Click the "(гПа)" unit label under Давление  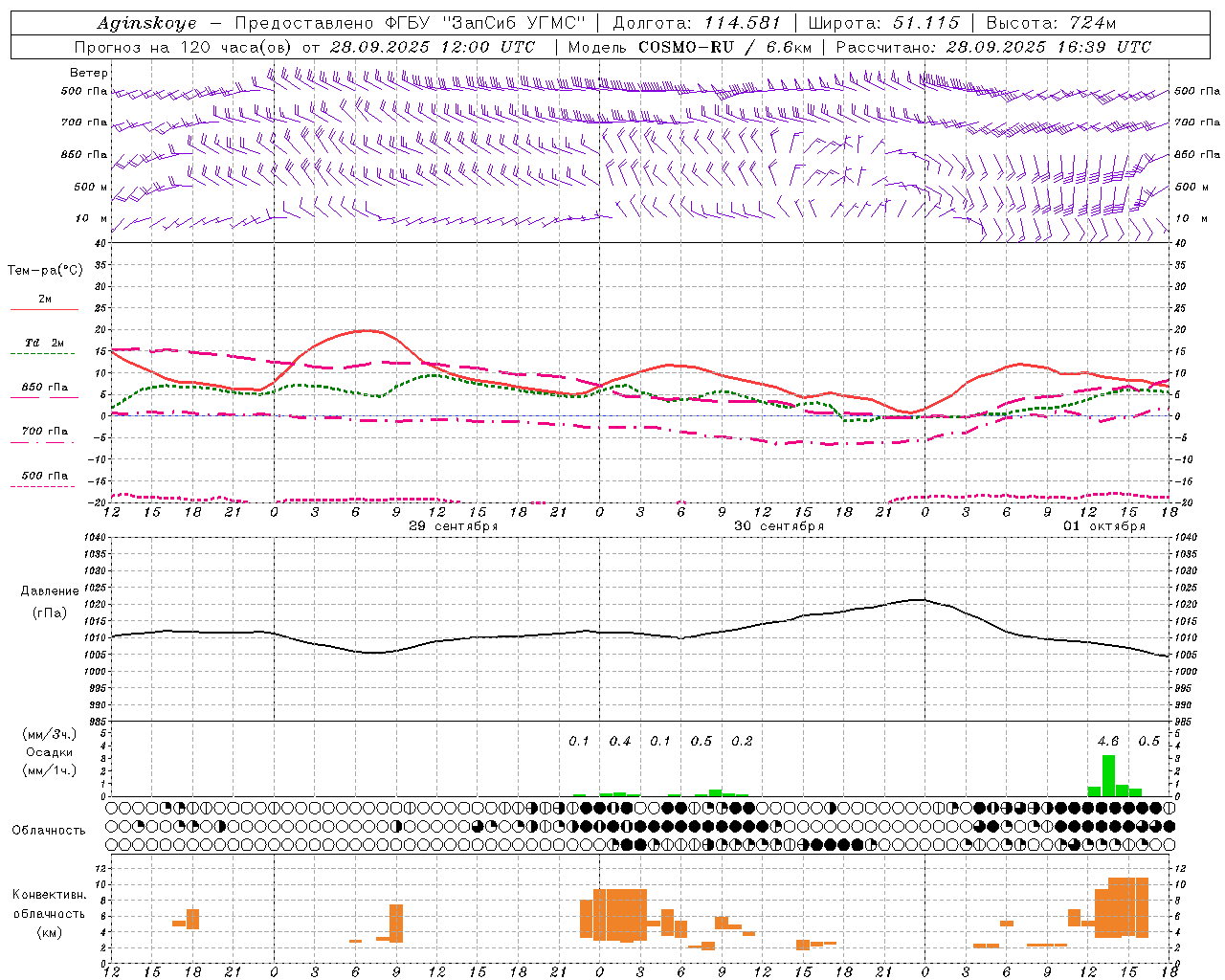[50, 612]
